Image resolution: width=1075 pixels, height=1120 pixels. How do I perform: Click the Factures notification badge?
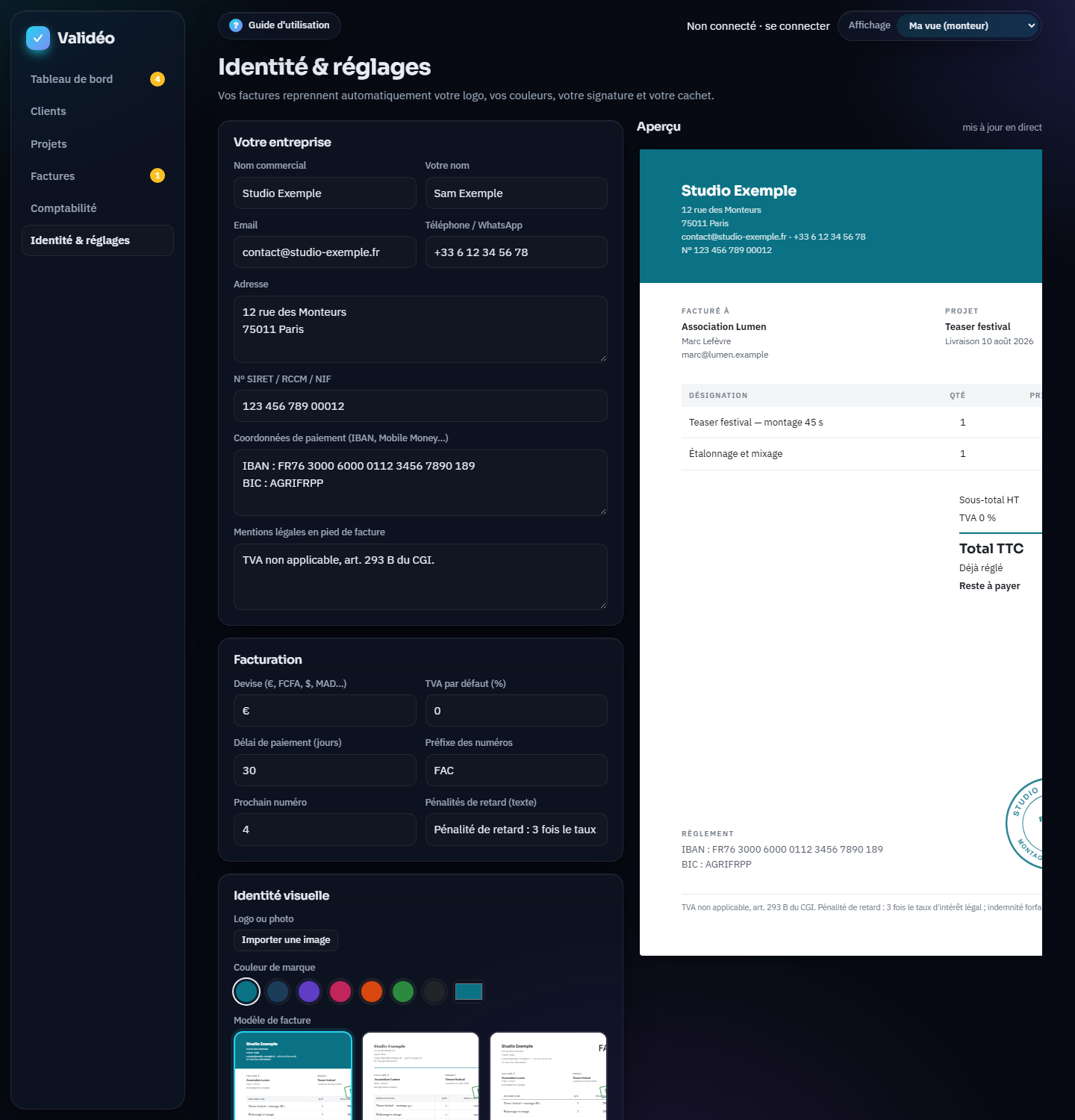pyautogui.click(x=158, y=175)
